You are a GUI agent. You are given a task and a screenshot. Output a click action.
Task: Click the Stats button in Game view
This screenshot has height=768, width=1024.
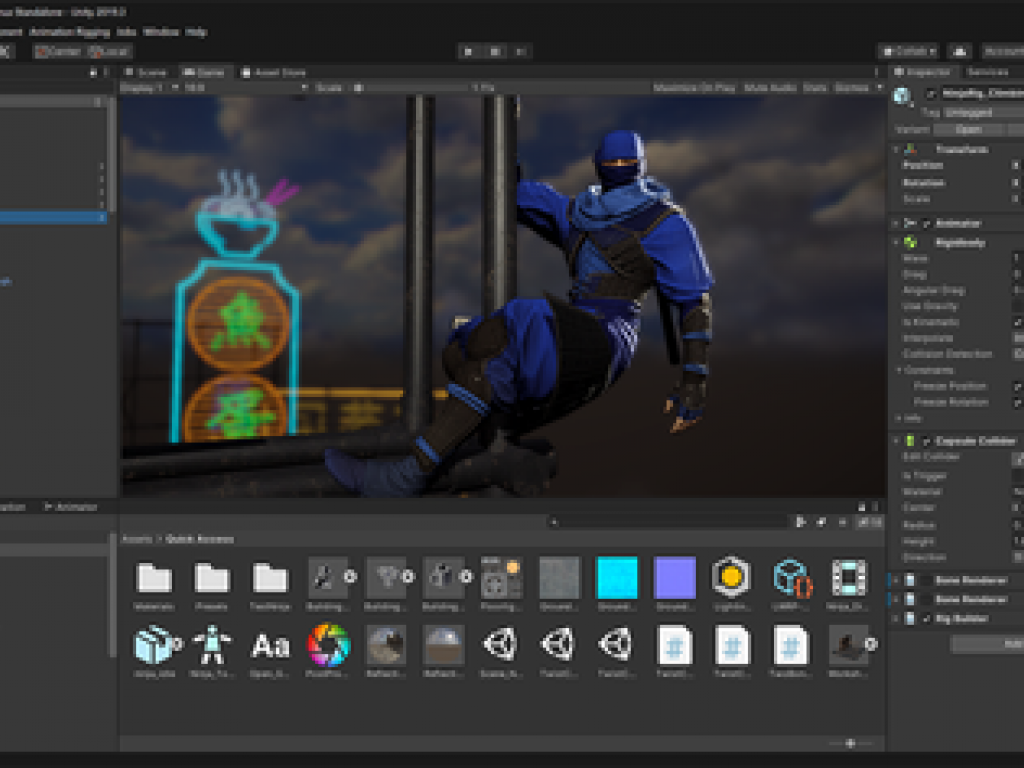click(814, 88)
